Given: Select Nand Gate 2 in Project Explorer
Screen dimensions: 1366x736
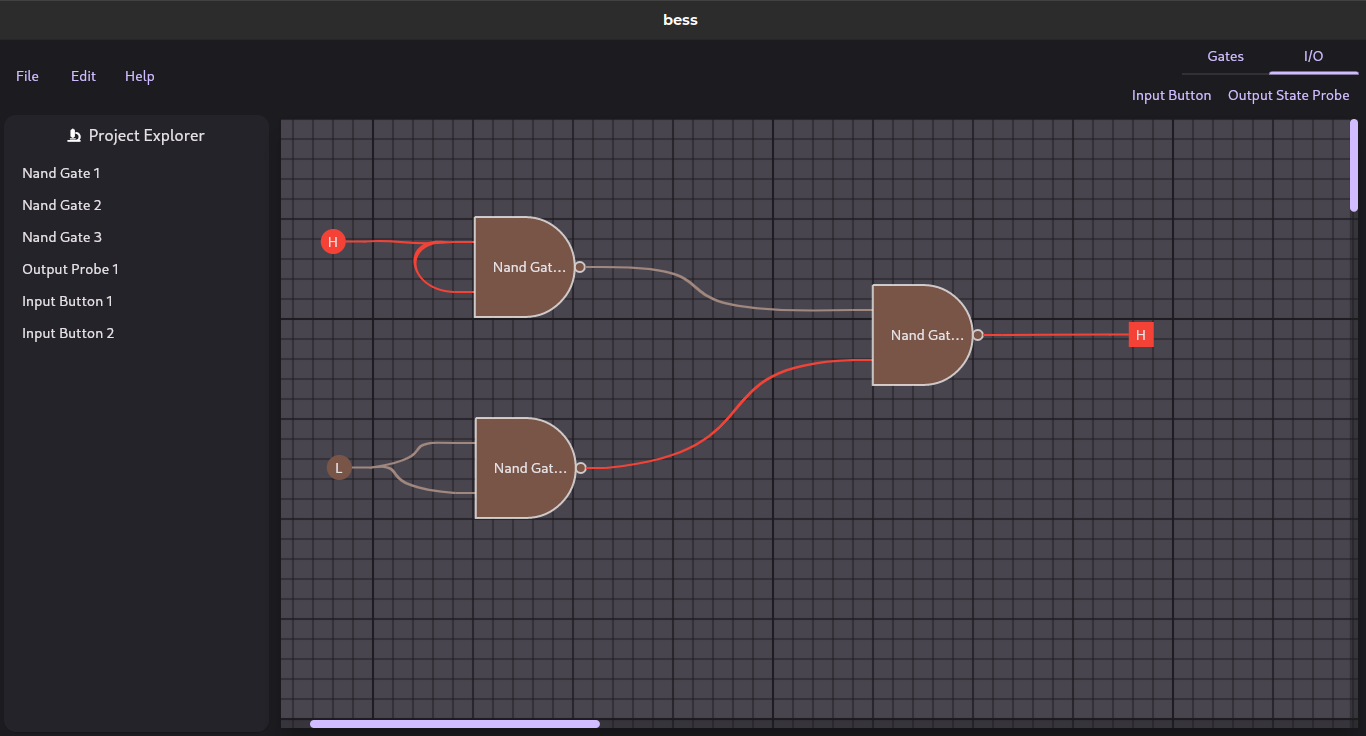Looking at the screenshot, I should coord(62,205).
